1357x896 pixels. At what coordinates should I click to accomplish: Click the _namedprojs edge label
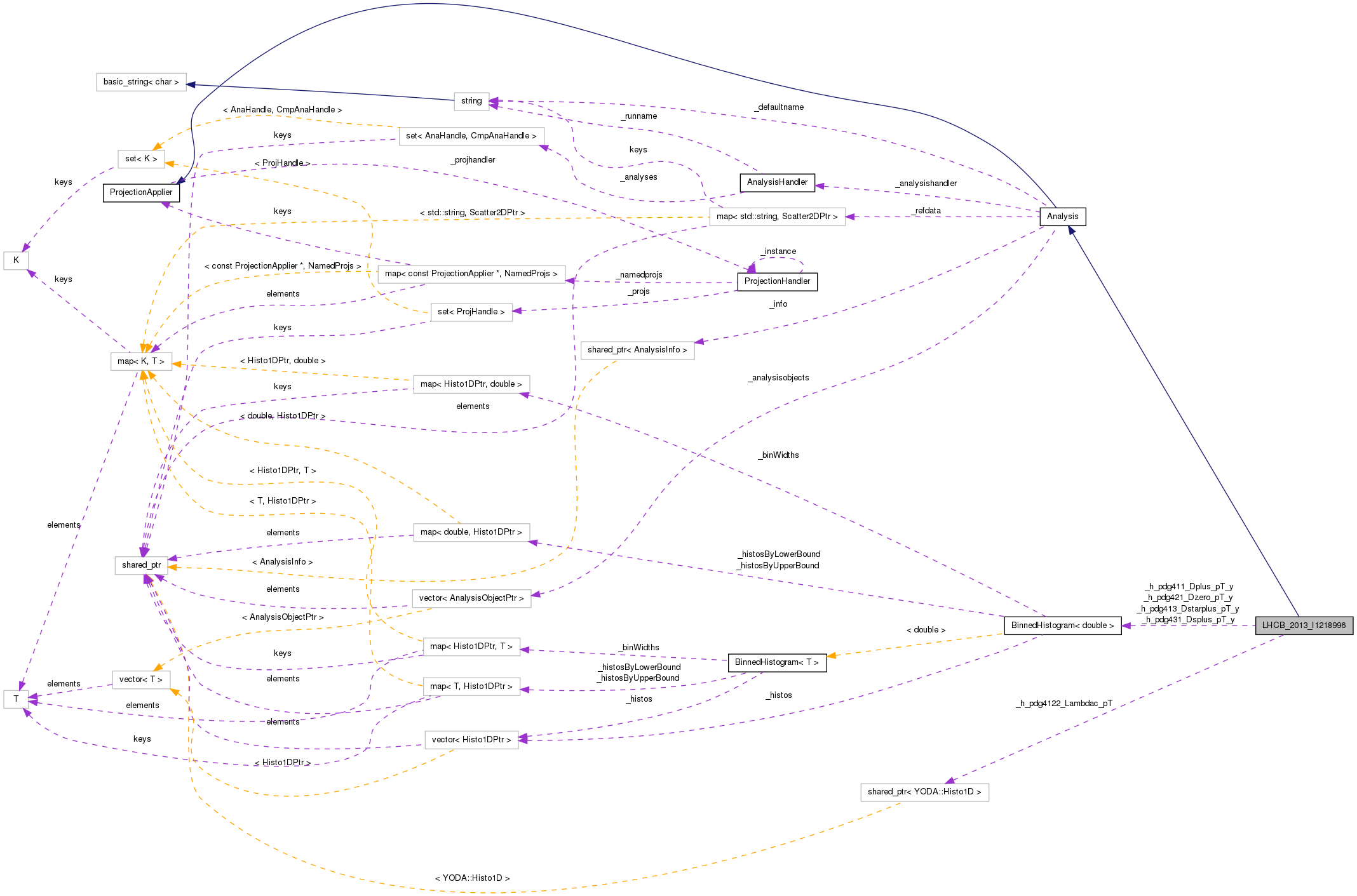(639, 275)
